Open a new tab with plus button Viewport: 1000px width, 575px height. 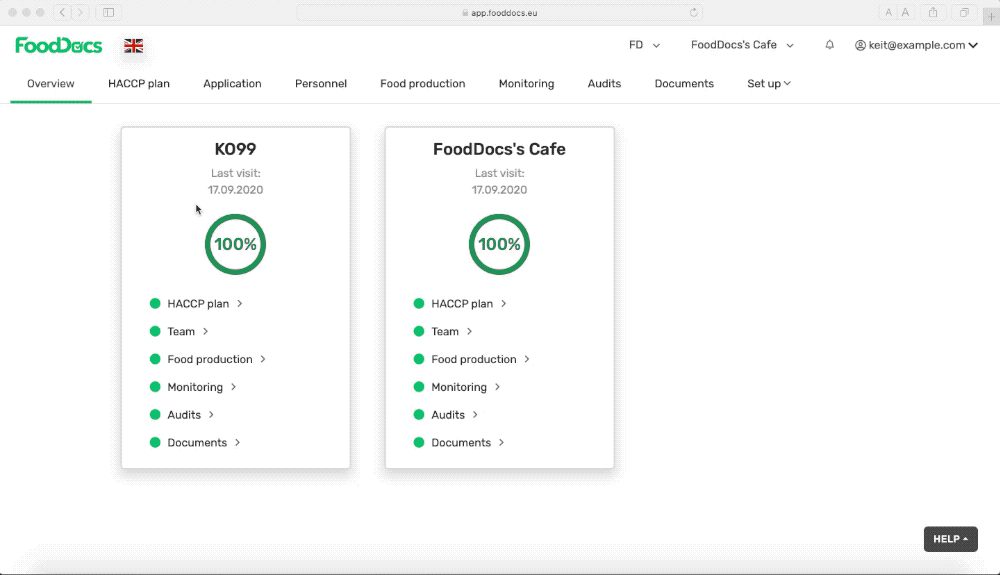pos(991,17)
